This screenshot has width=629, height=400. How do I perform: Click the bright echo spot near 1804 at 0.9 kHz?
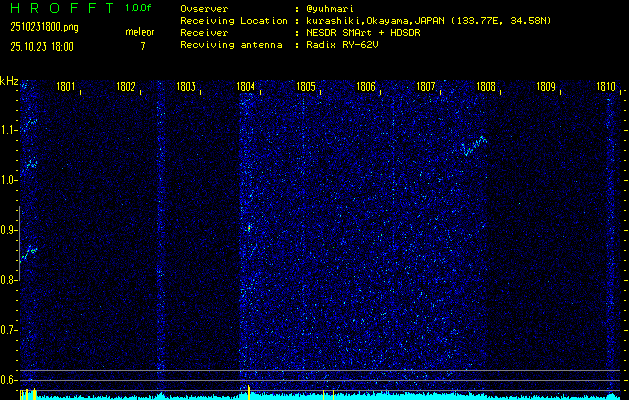pos(249,228)
